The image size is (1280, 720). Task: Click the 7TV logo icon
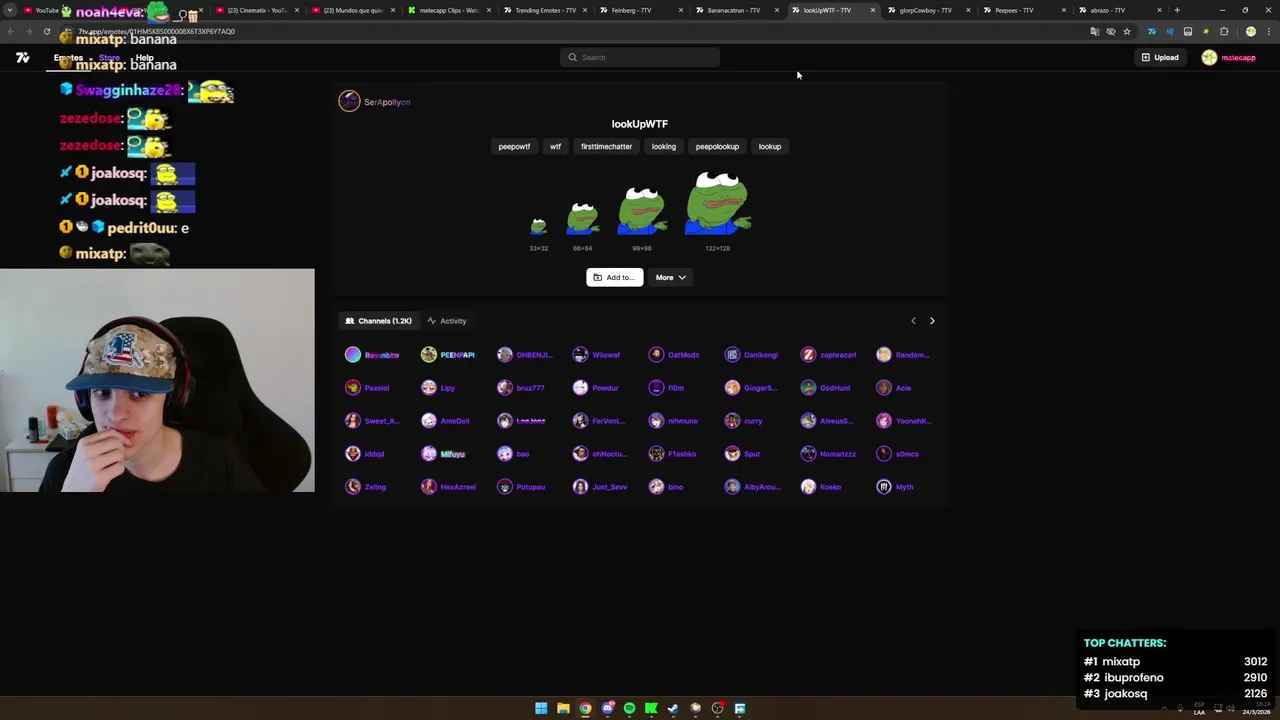pos(22,58)
